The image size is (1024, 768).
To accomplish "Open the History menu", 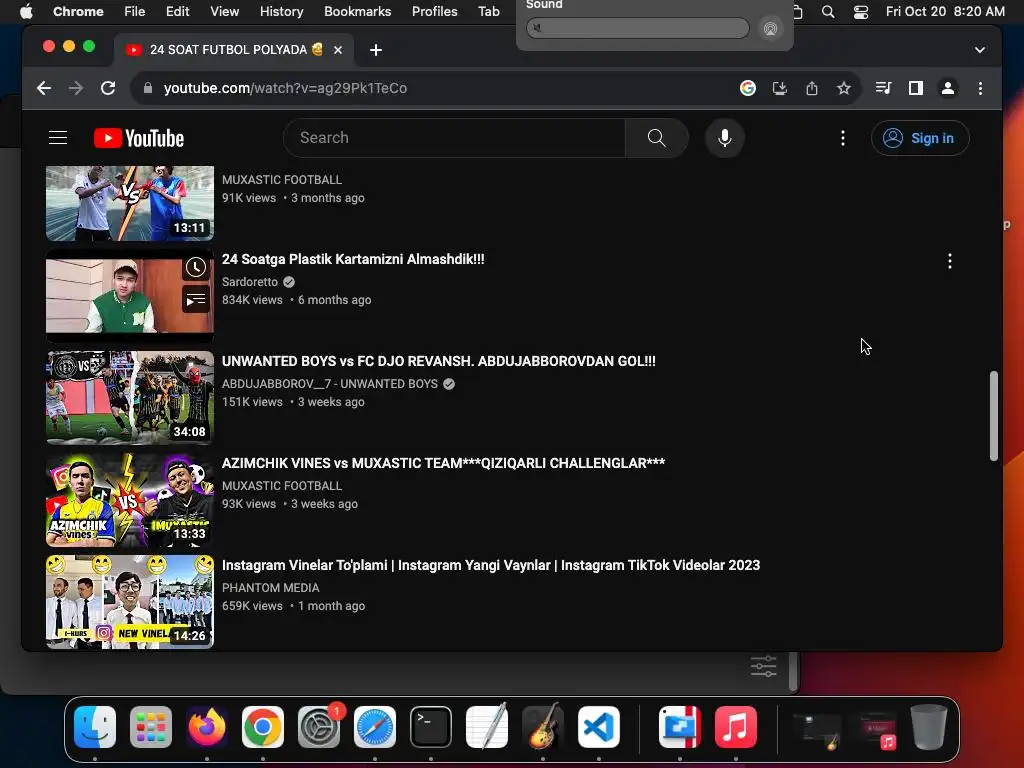I will 281,11.
